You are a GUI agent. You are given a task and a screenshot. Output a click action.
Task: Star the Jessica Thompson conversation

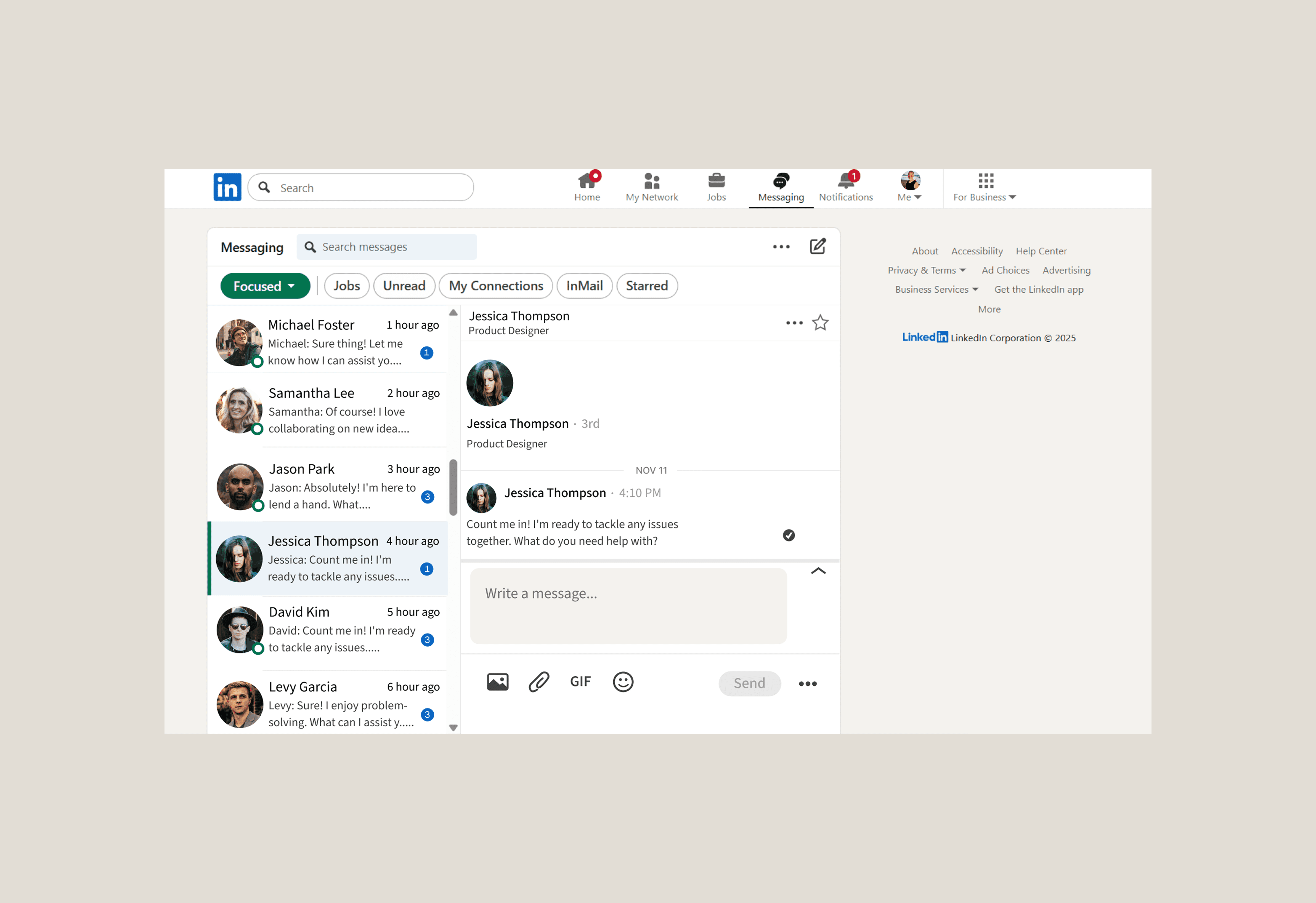820,323
